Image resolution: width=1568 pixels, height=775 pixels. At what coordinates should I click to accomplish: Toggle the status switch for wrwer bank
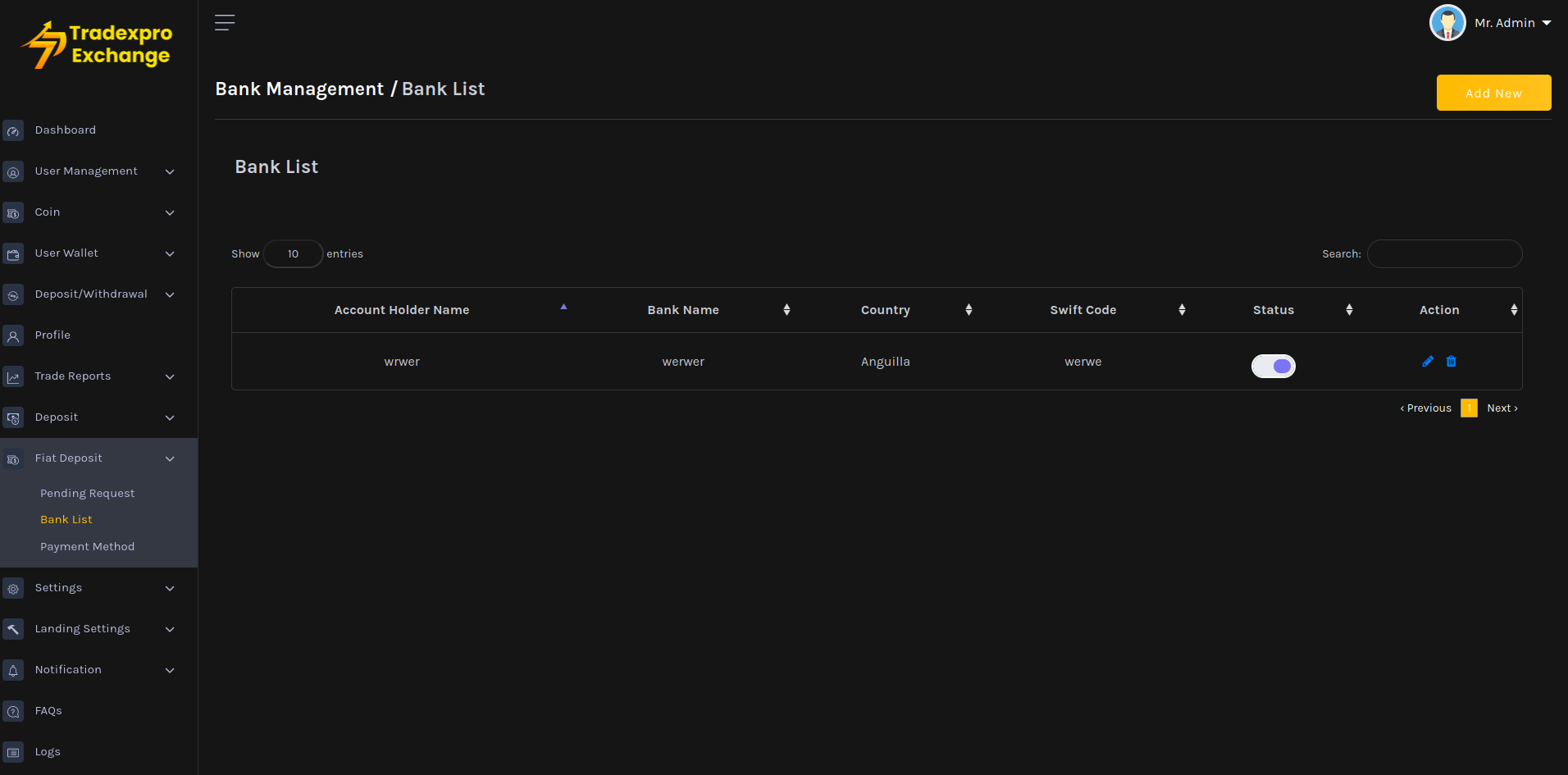pos(1273,366)
